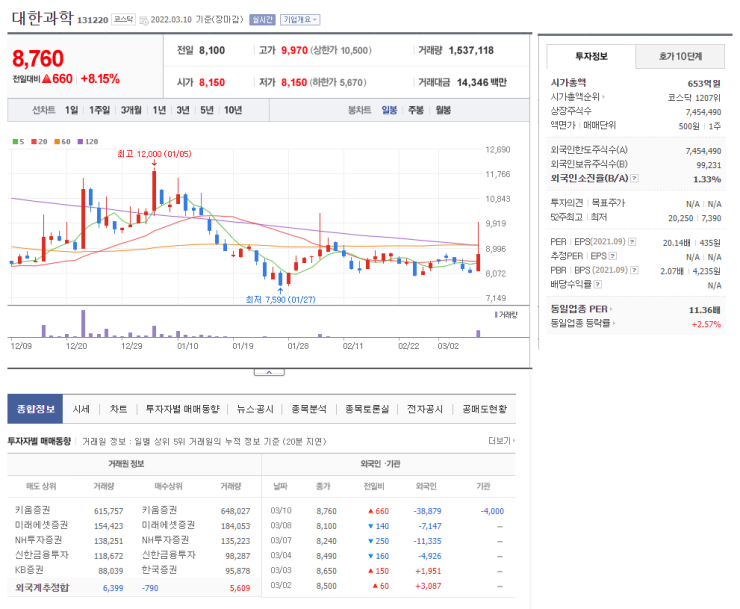Select the 종목분석 tab
Image resolution: width=740 pixels, height=609 pixels.
(x=309, y=409)
